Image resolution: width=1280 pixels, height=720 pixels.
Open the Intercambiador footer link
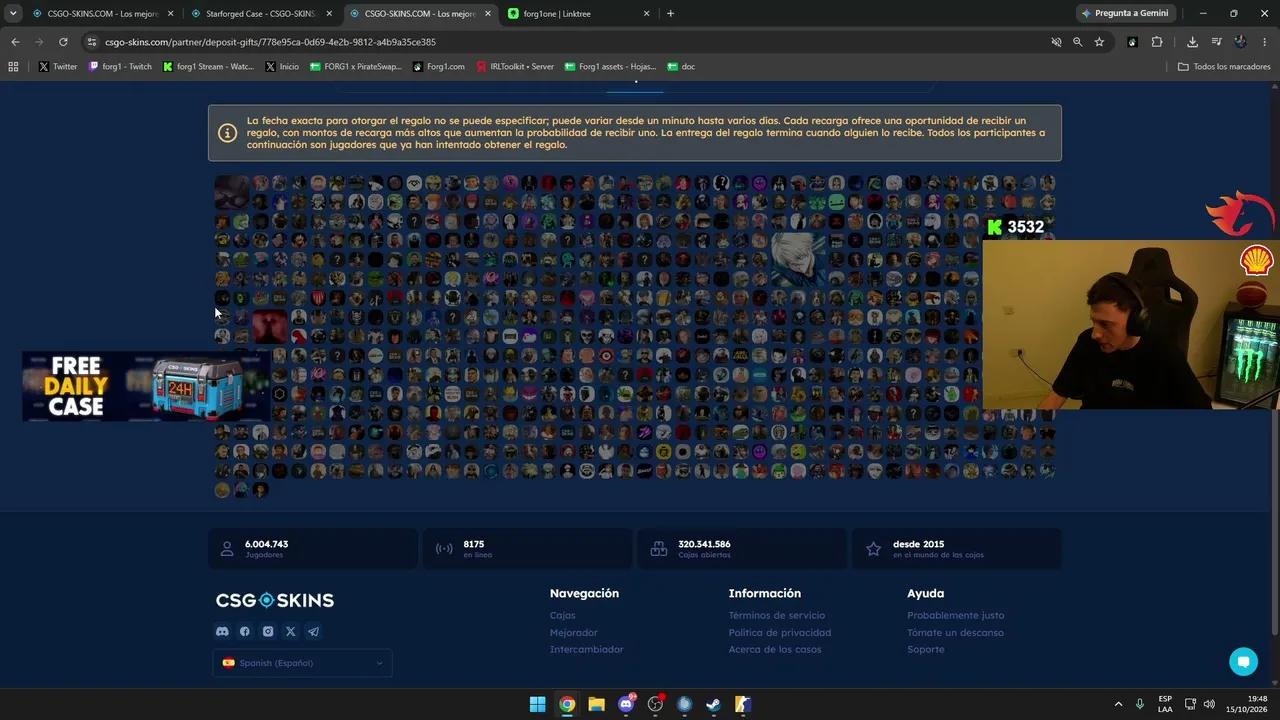point(586,649)
